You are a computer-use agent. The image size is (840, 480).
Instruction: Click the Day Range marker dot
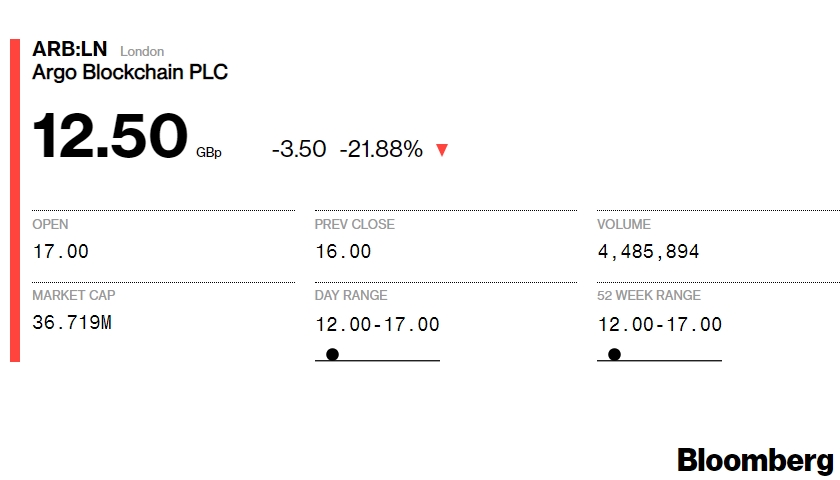pos(332,354)
